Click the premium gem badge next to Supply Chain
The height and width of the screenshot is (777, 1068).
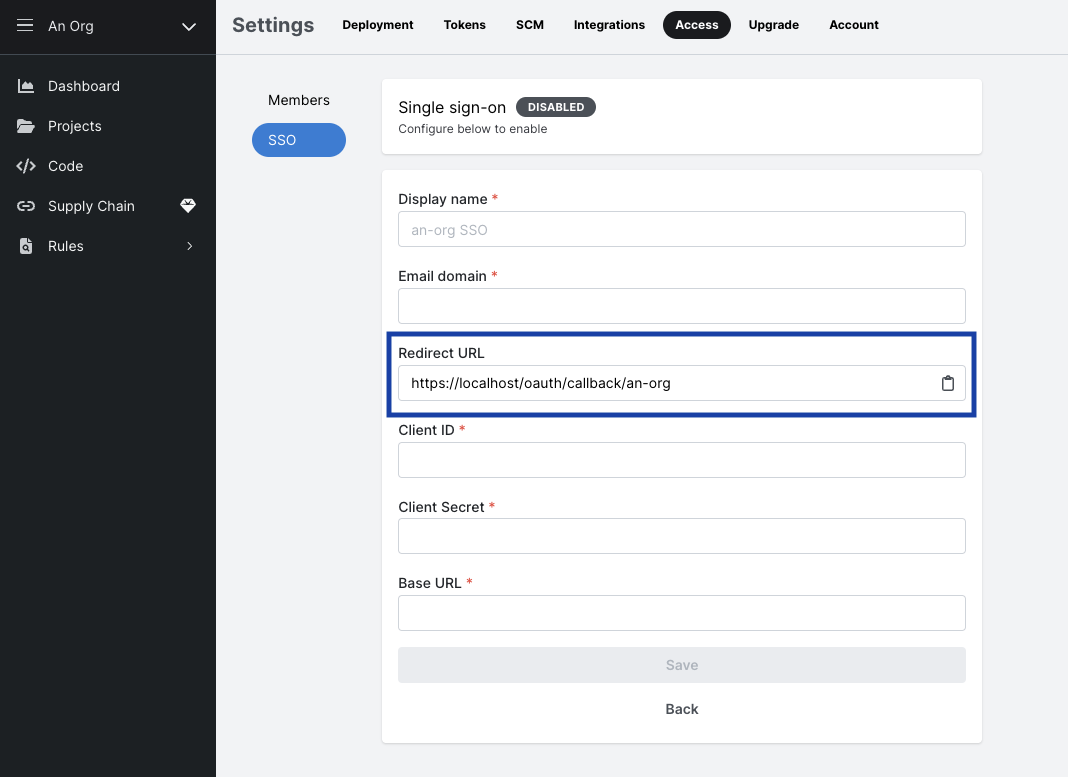pyautogui.click(x=188, y=206)
